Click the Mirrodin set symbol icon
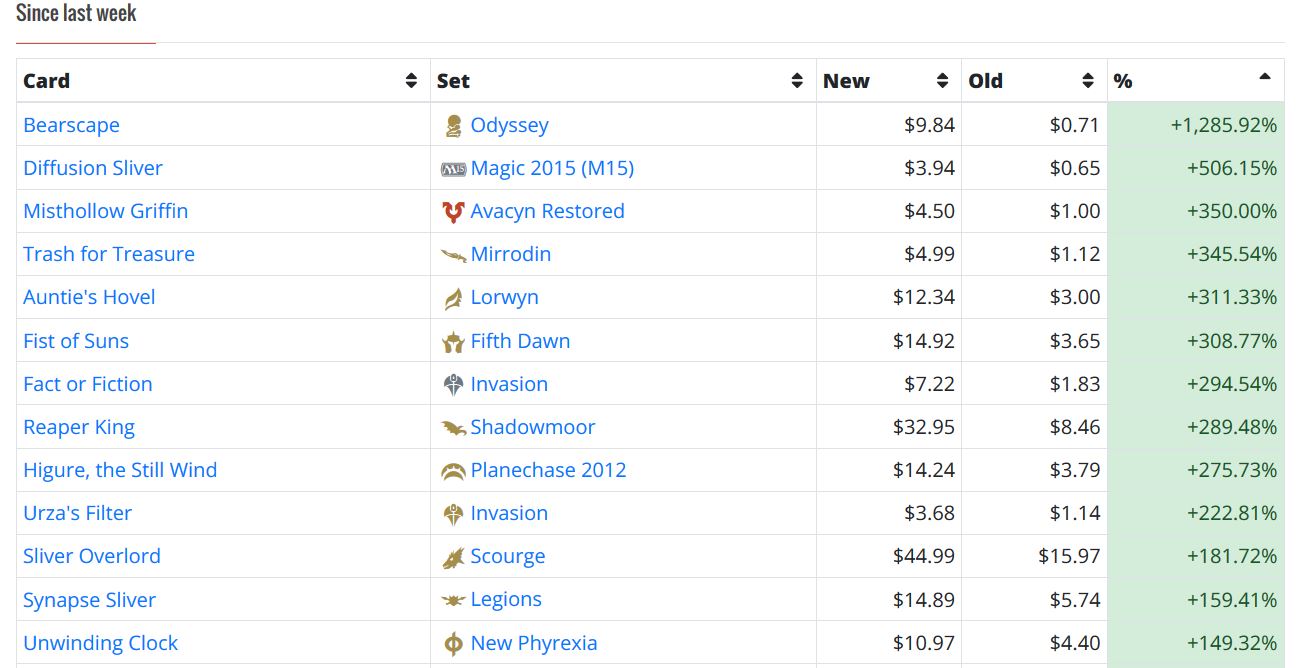 tap(453, 255)
